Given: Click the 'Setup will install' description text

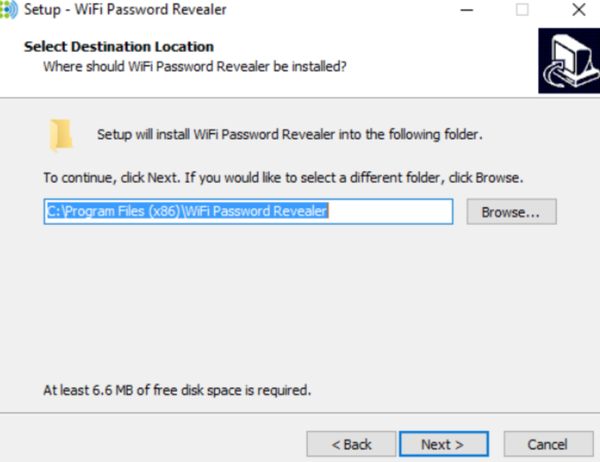Looking at the screenshot, I should [x=290, y=134].
